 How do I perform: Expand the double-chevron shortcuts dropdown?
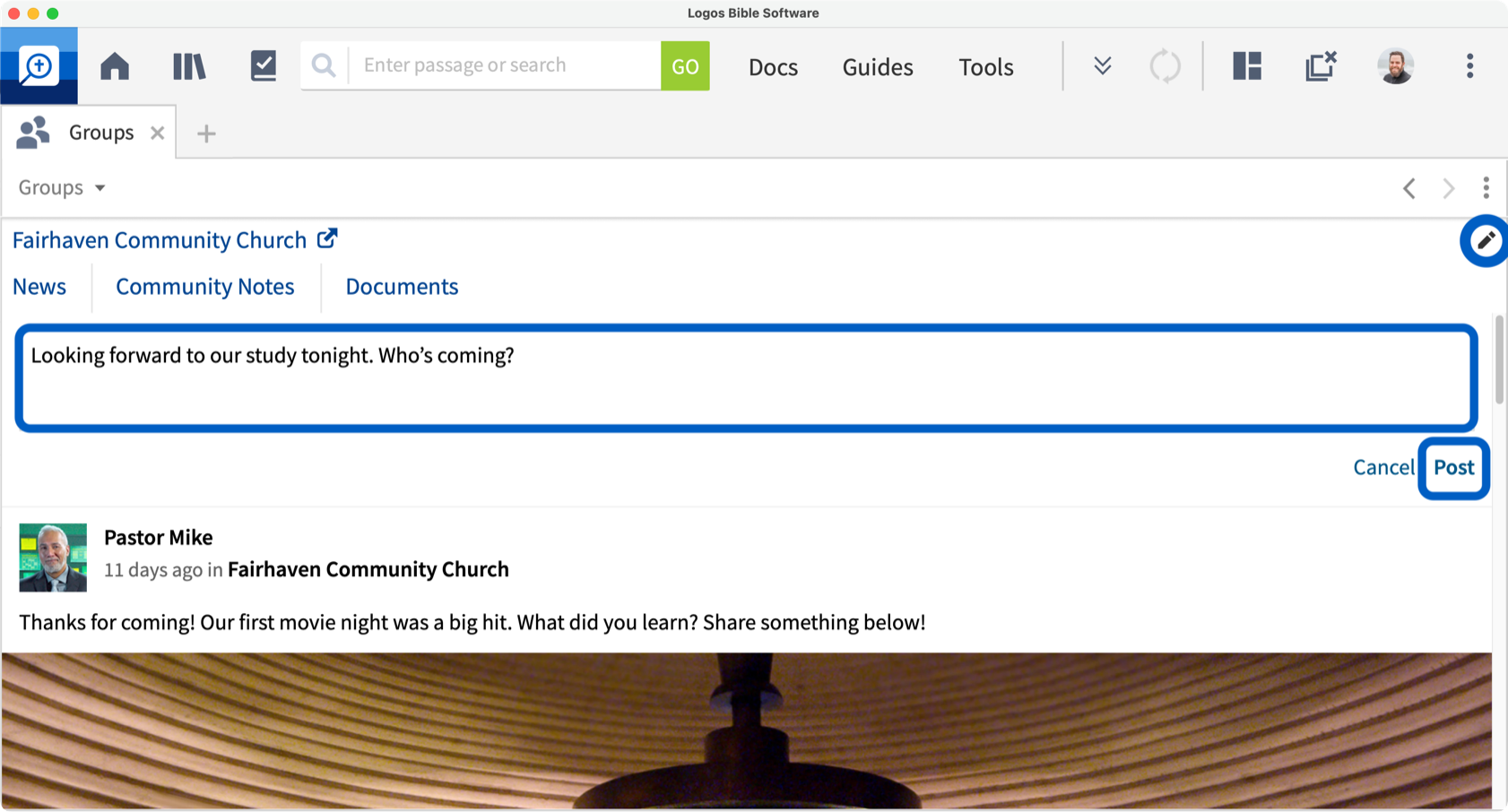[x=1103, y=65]
